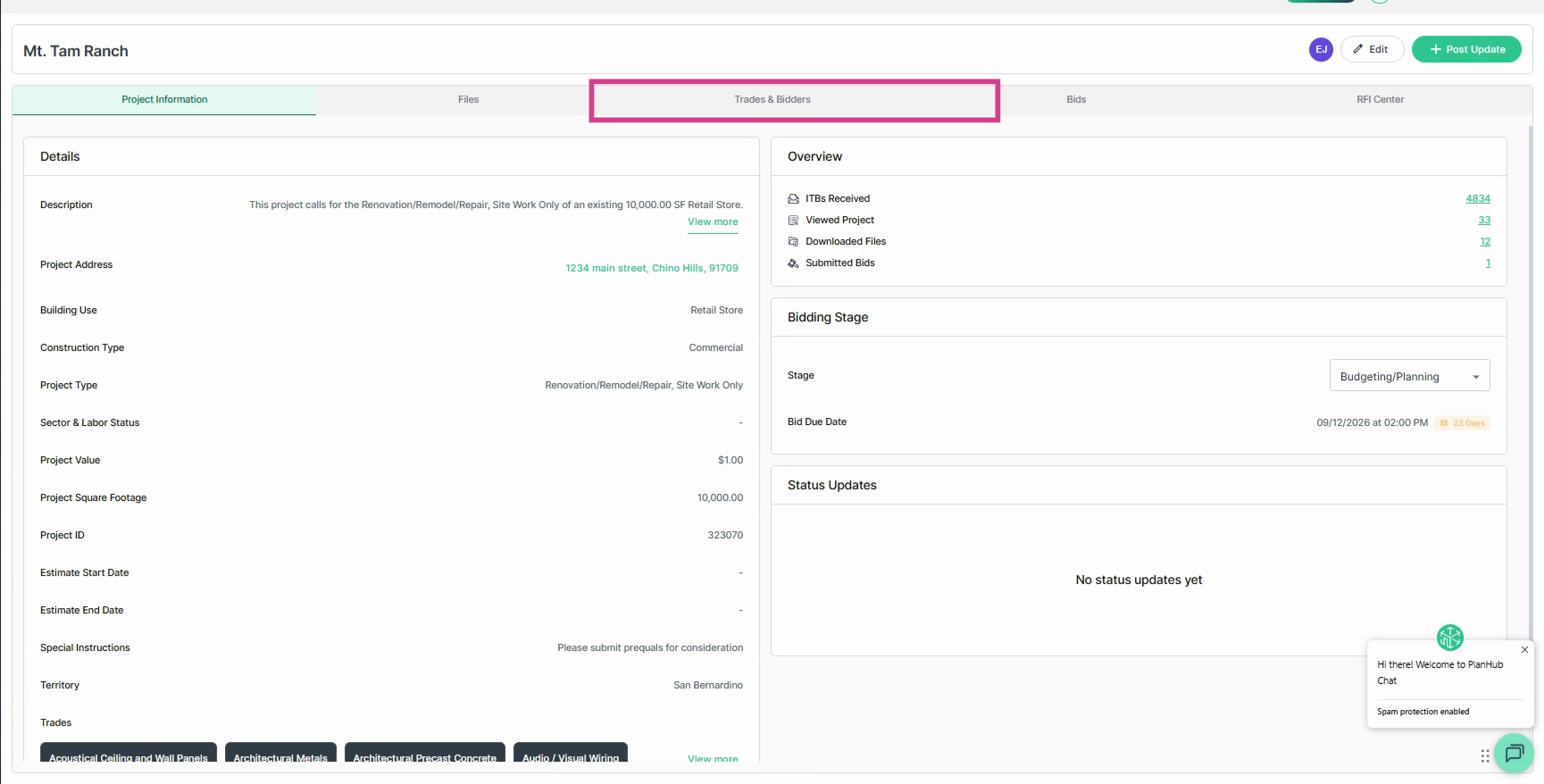Select the Architectural Precast Concrete trade chip
The width and height of the screenshot is (1544, 784).
pos(425,753)
